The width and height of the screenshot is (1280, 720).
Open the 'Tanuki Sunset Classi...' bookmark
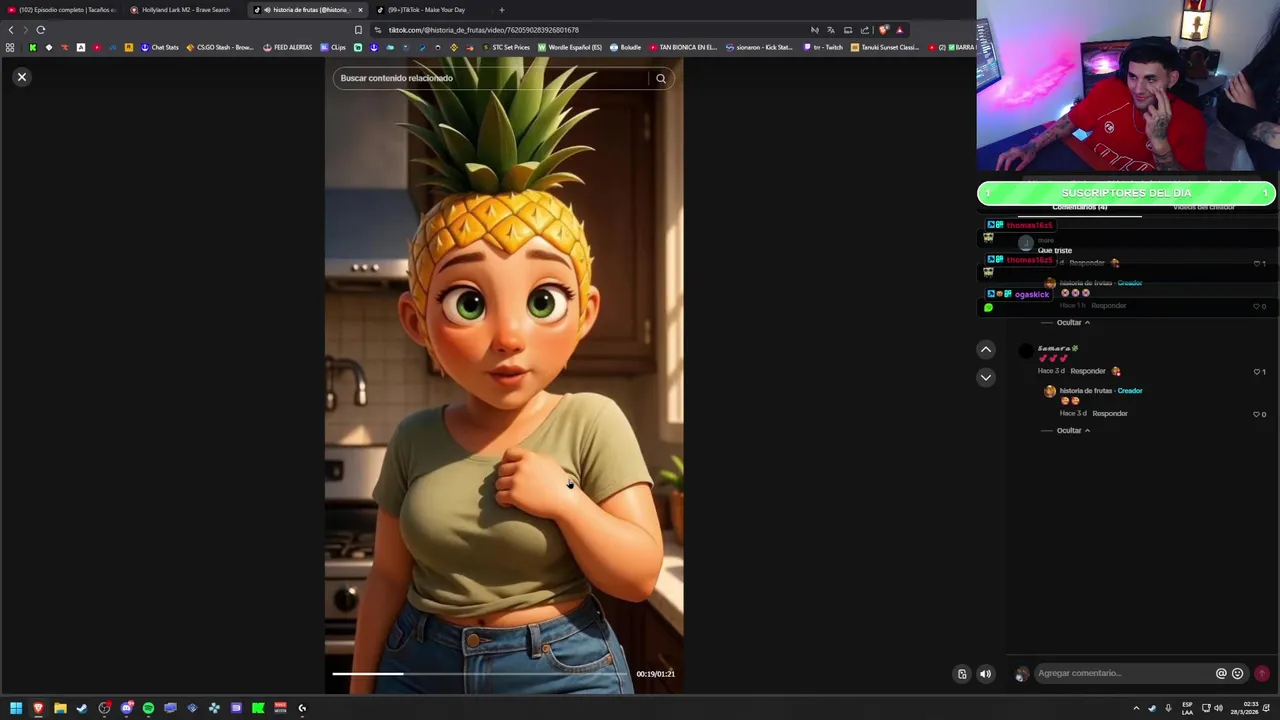click(x=885, y=47)
